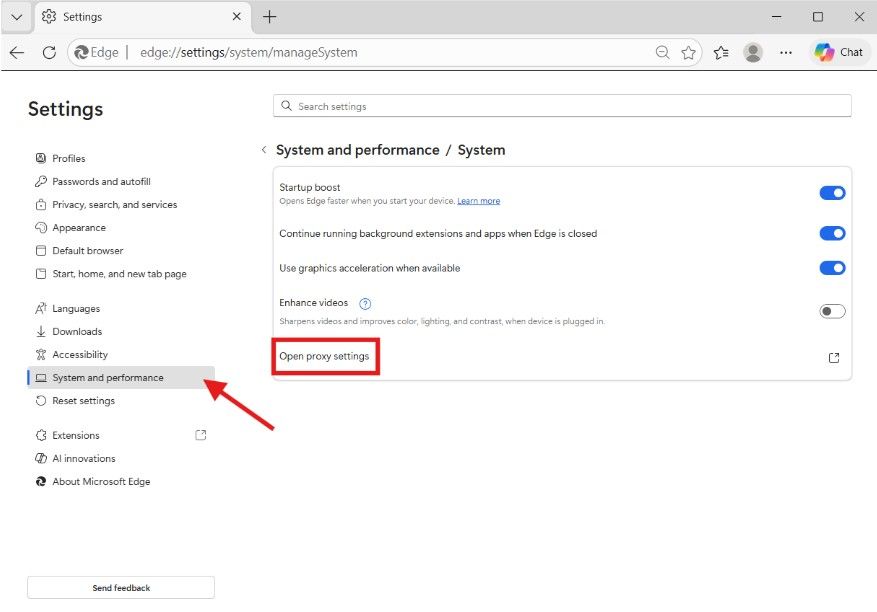Open the Favorites list icon
This screenshot has height=612, width=877.
pyautogui.click(x=721, y=53)
